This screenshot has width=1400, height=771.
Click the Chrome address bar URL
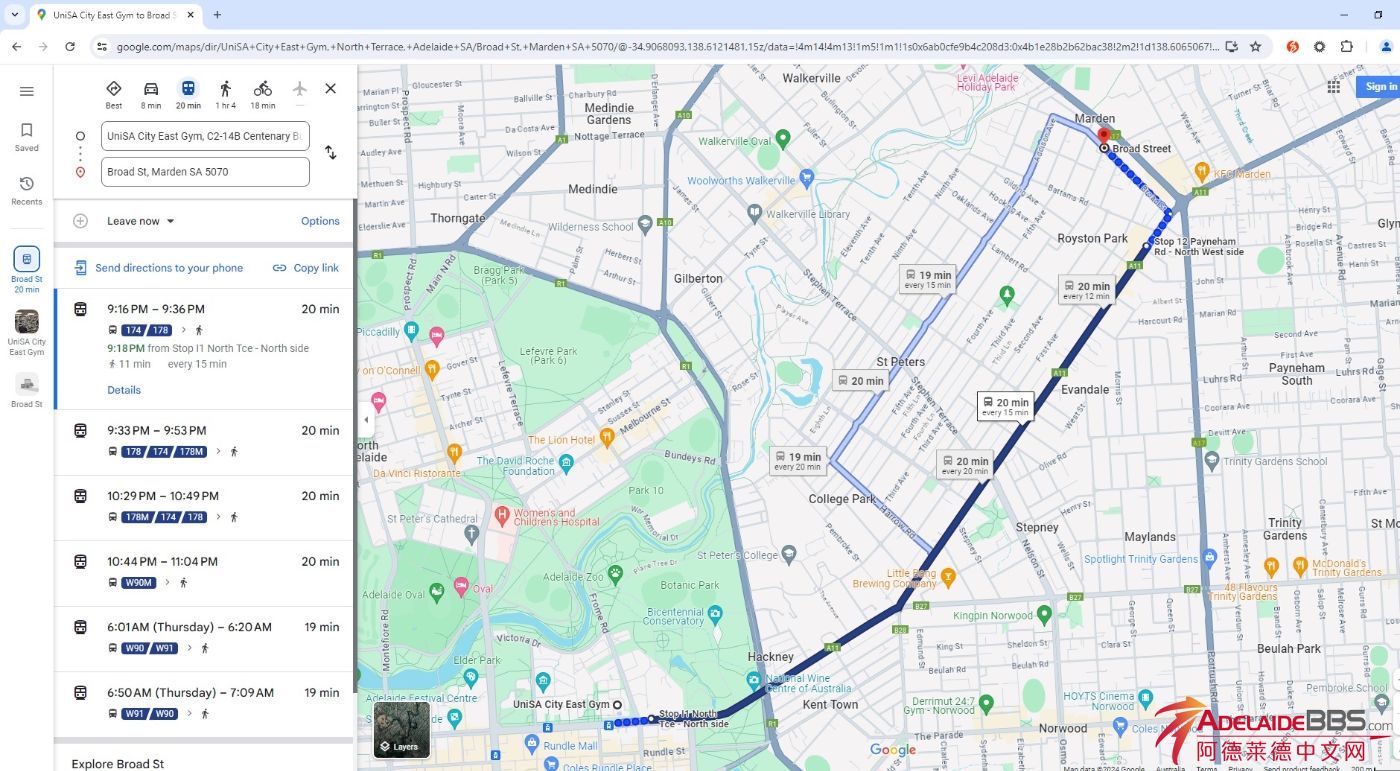(x=666, y=46)
